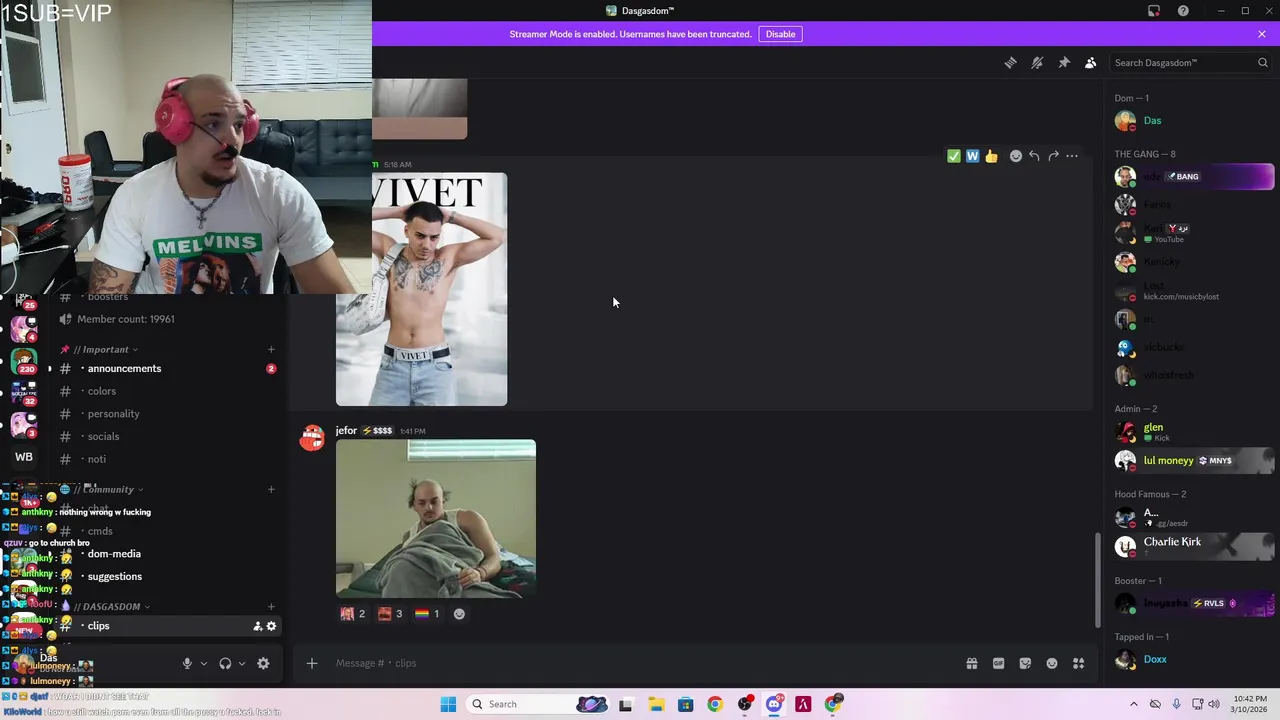The width and height of the screenshot is (1280, 720).
Task: Open the VIVET magazine image attachment
Action: click(x=421, y=289)
